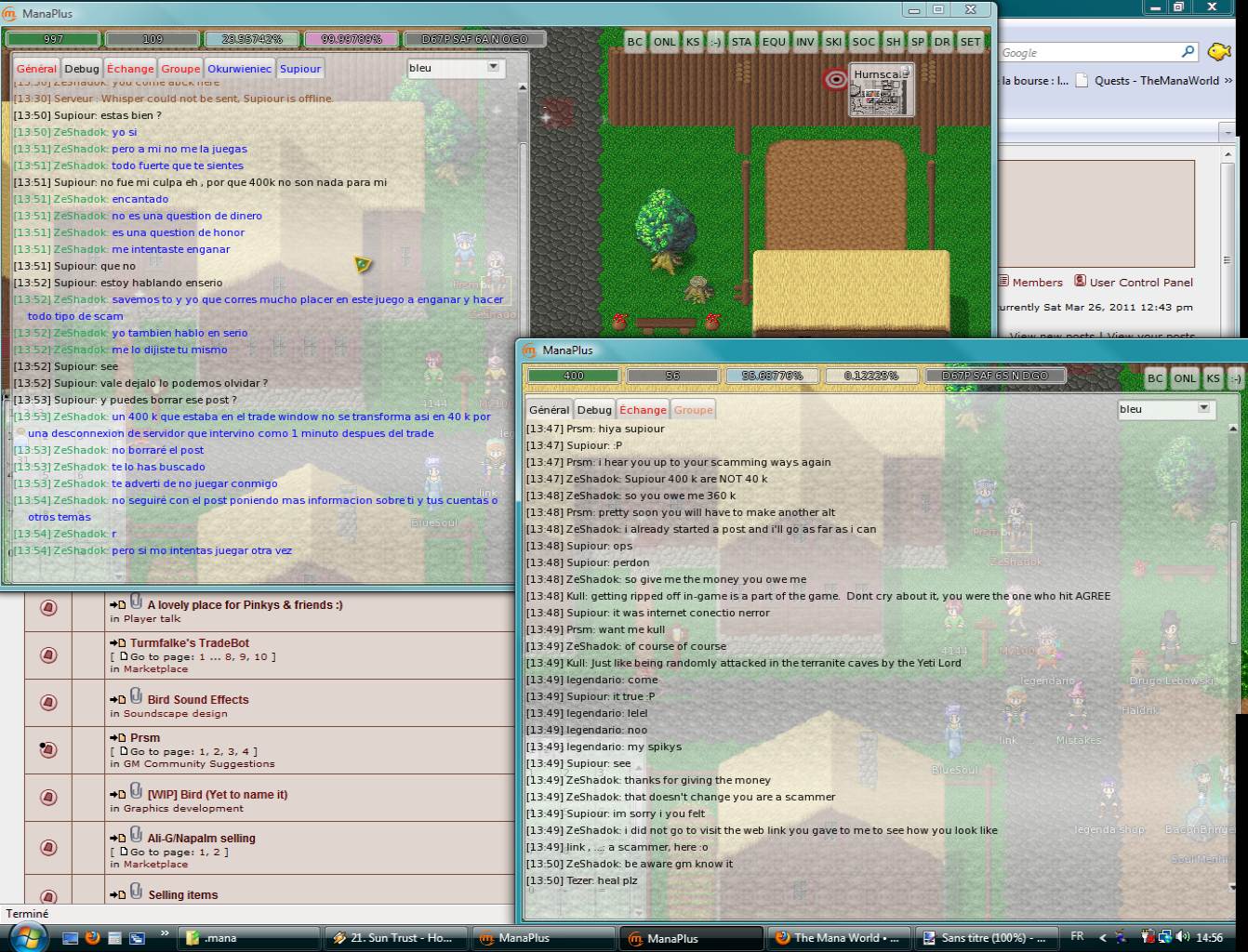Click the 997 HP bar
Viewport: 1248px width, 952px height.
pos(53,39)
